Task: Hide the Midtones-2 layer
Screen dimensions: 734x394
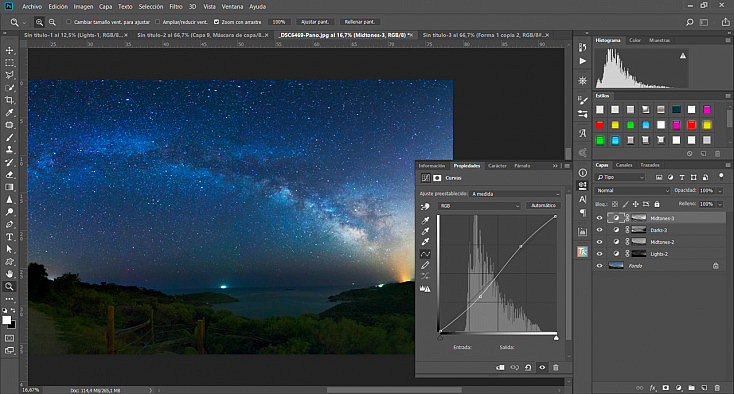Action: (599, 242)
